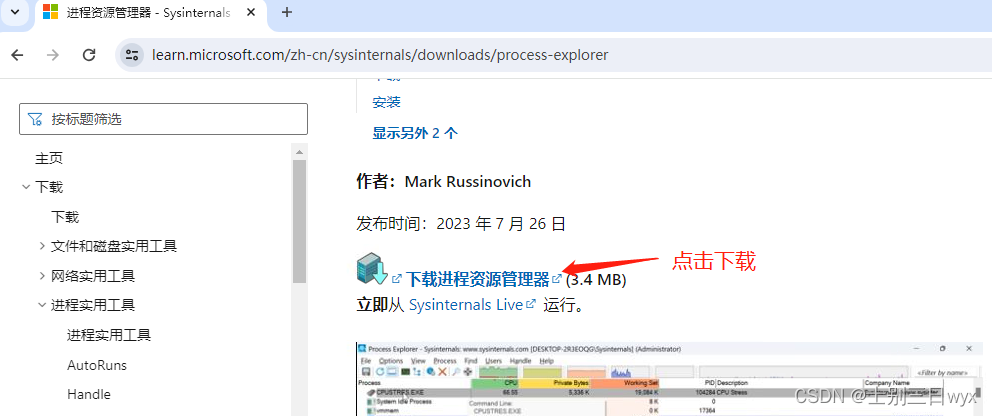Click the author name Mark Russinovich

click(468, 182)
